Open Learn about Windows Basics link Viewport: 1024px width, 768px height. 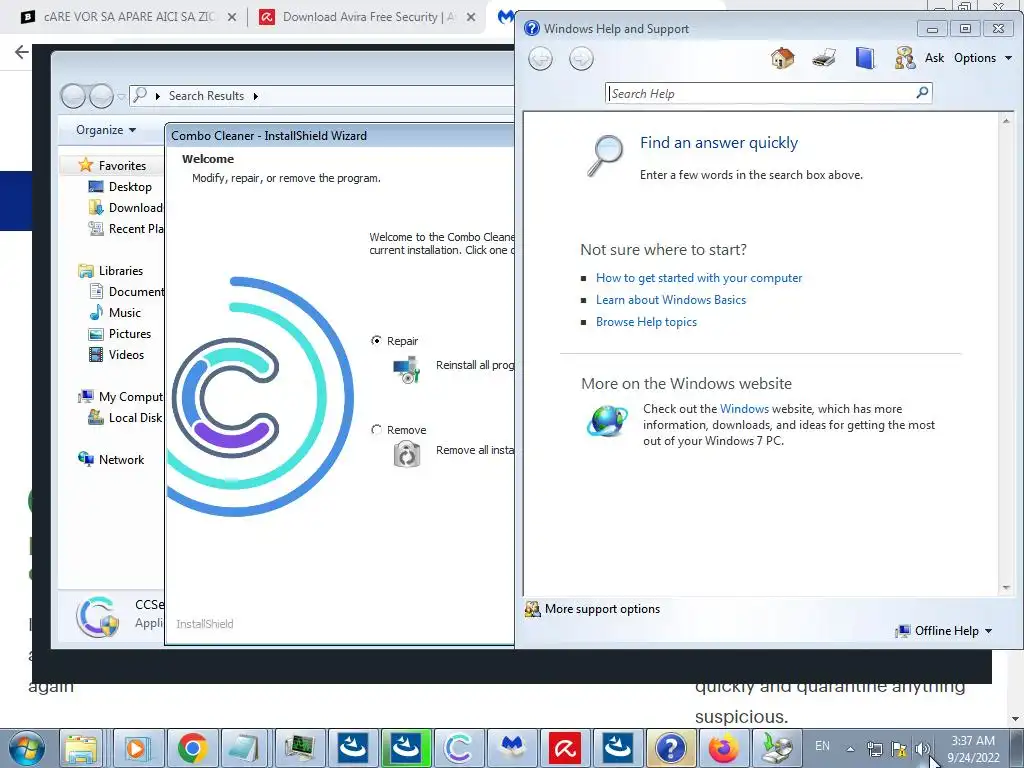(x=671, y=300)
